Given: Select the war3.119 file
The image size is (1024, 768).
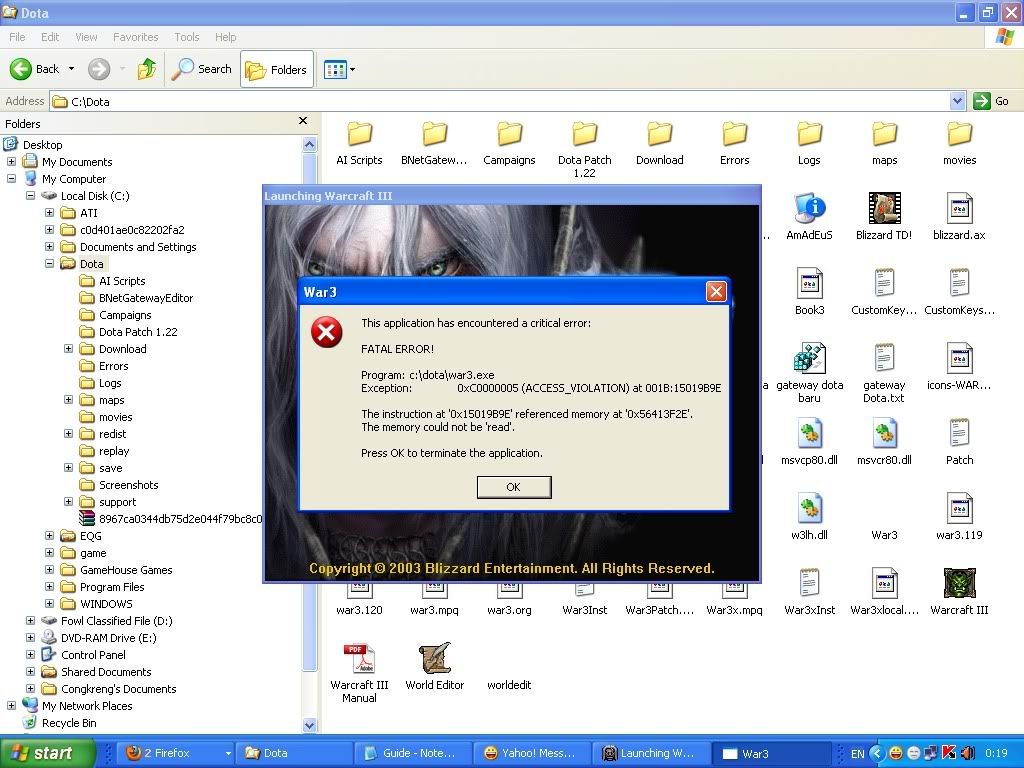Looking at the screenshot, I should click(x=959, y=508).
